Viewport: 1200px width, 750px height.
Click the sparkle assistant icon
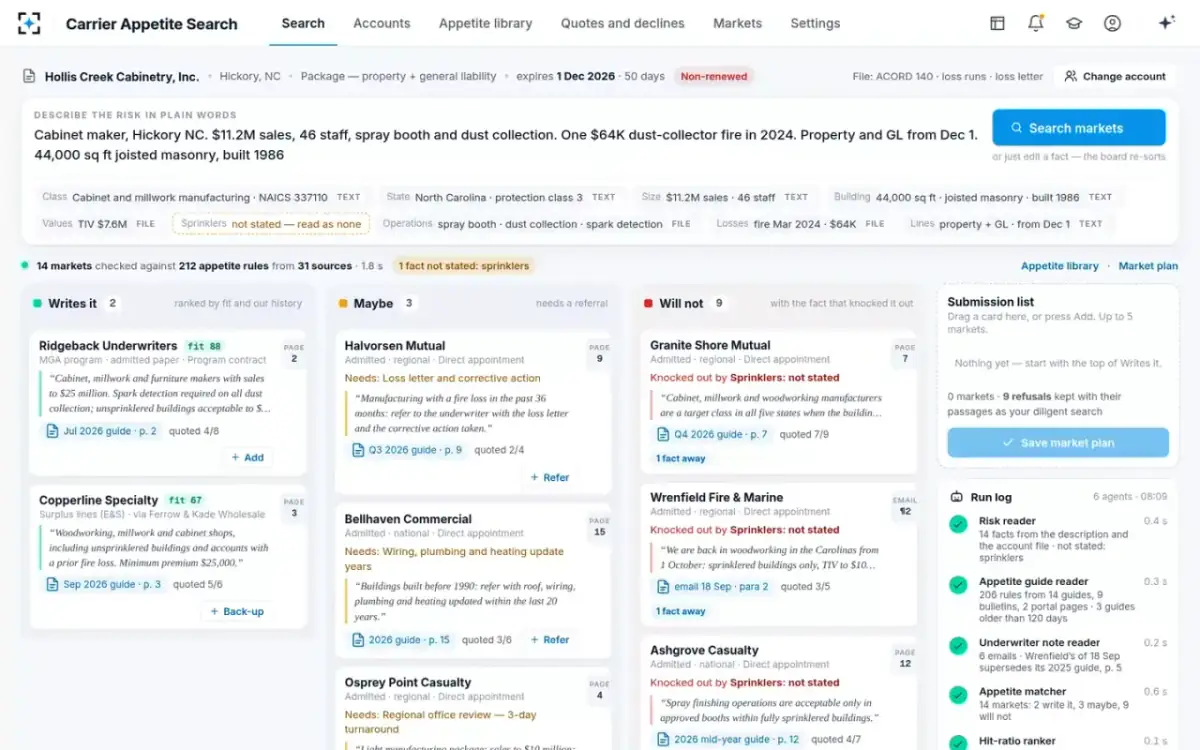[1166, 23]
